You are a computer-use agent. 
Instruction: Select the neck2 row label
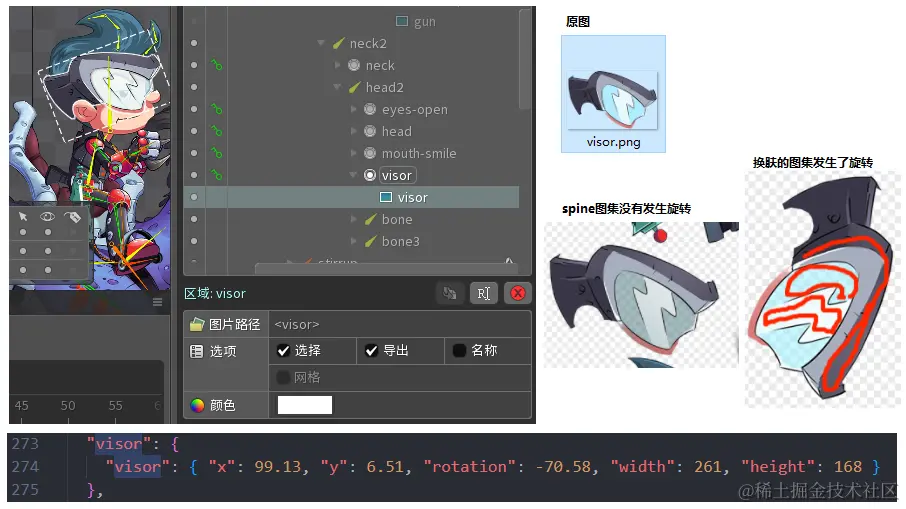point(368,43)
